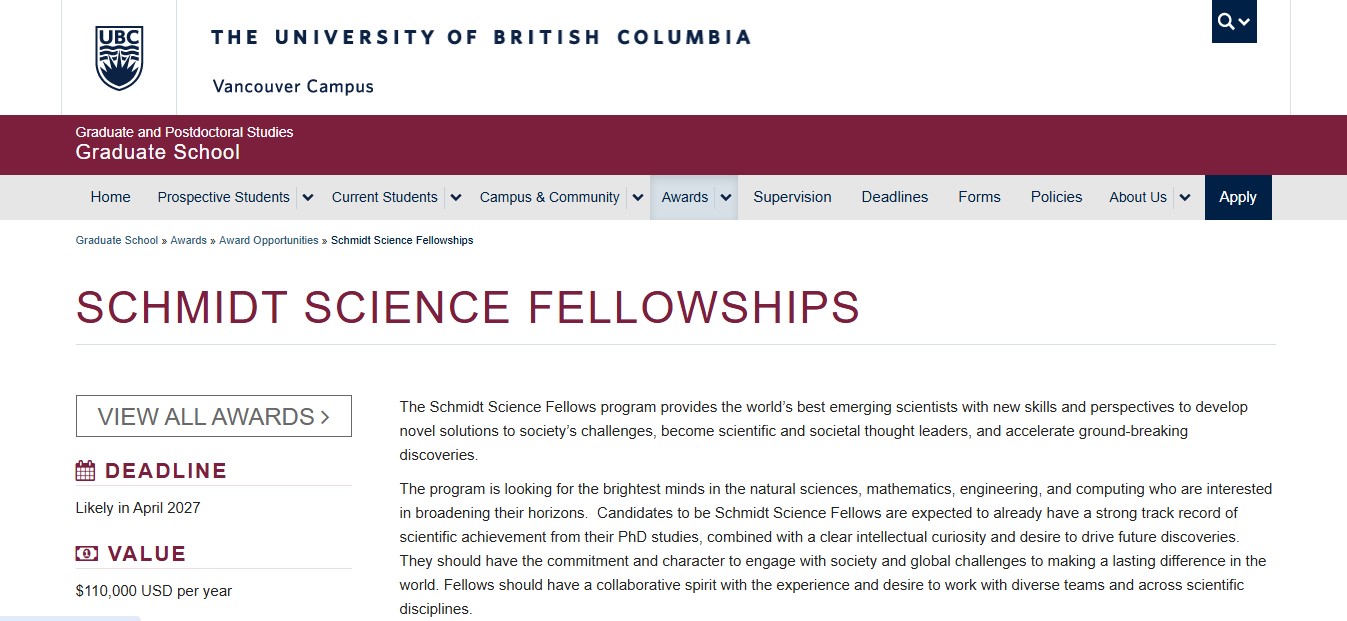Follow the Award Opportunities breadcrumb link

click(269, 240)
